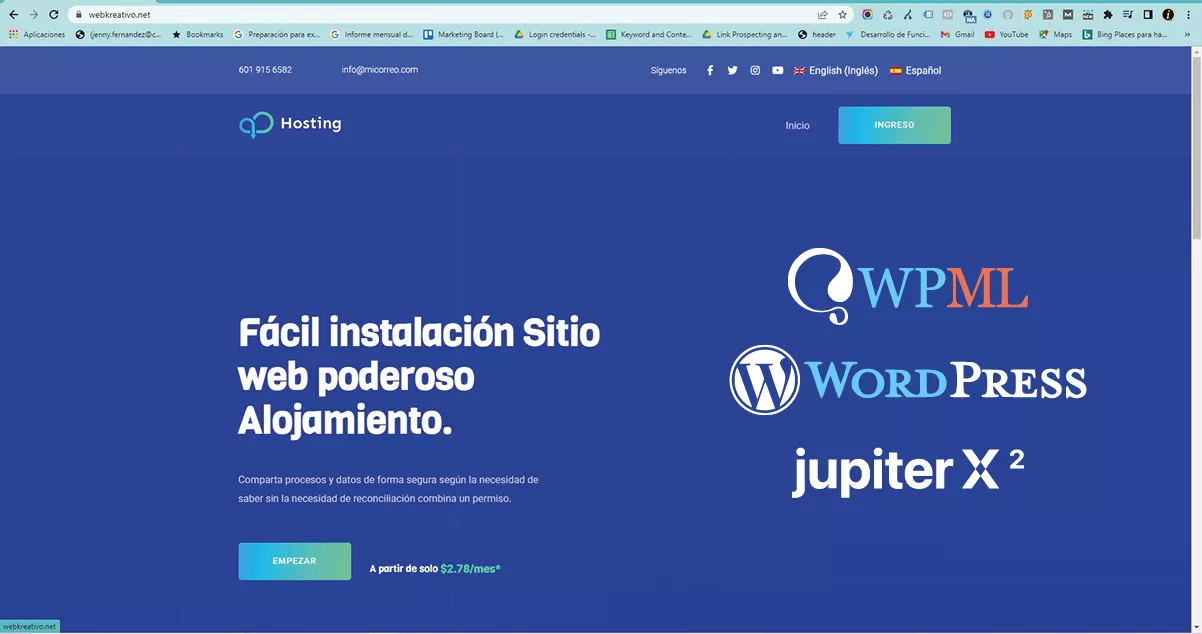Open the header bookmark
The height and width of the screenshot is (634, 1202).
(817, 34)
